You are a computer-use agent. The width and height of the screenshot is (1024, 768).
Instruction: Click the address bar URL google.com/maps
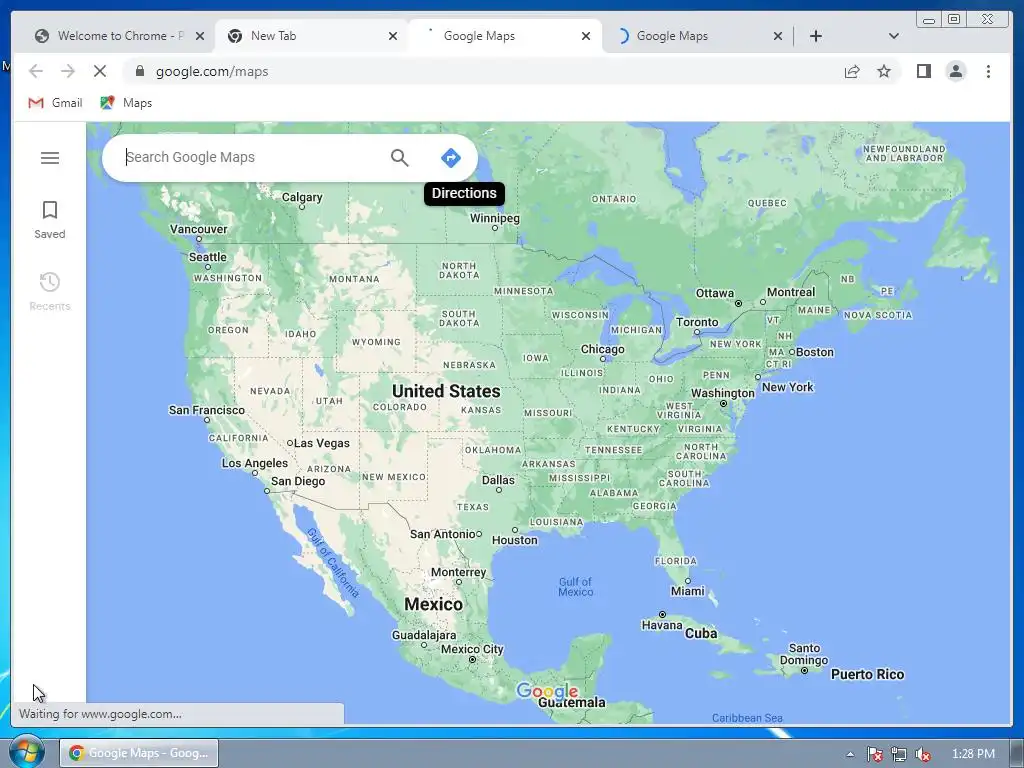tap(212, 71)
